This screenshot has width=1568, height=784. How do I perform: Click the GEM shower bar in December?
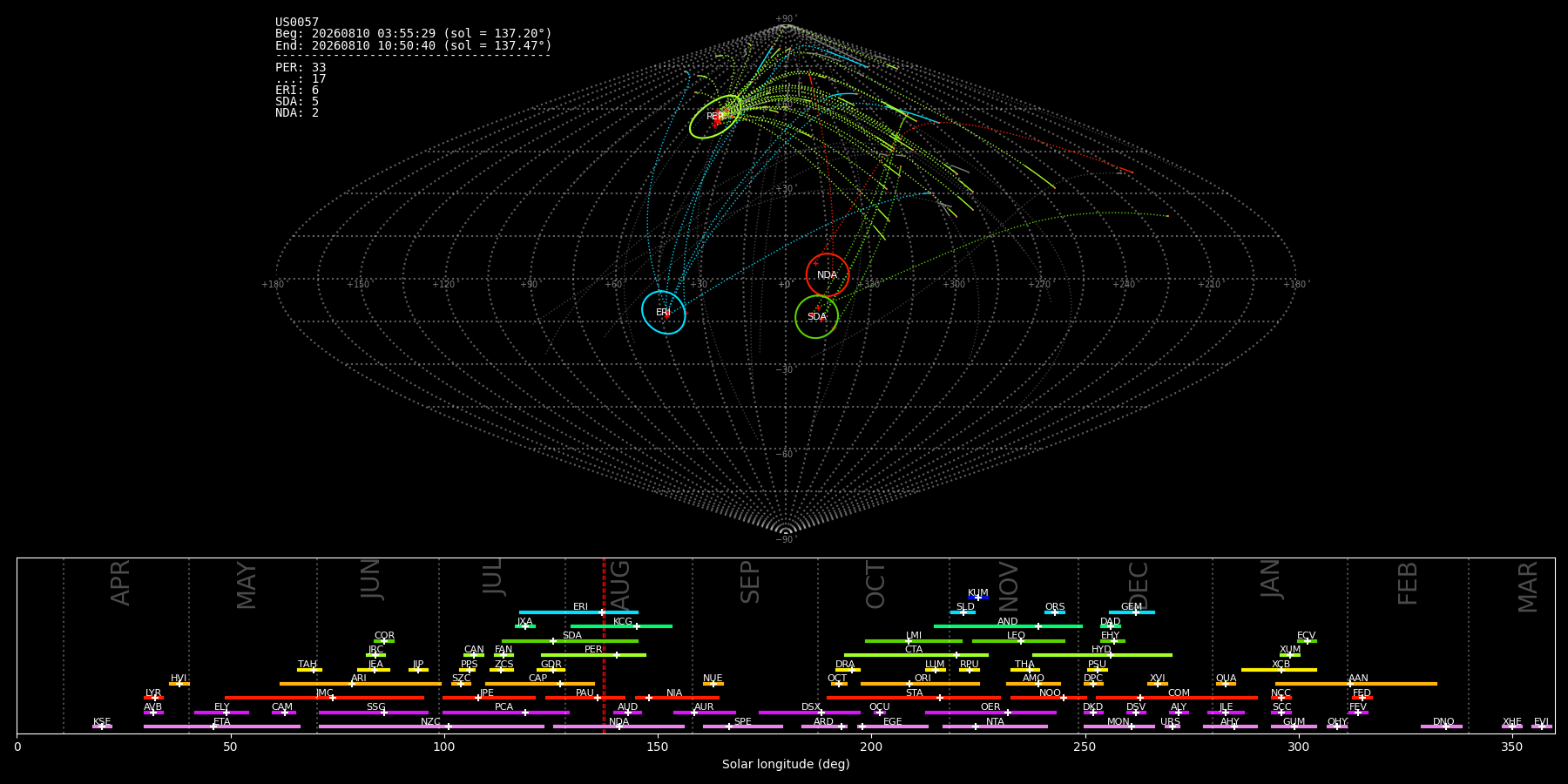[x=1132, y=612]
